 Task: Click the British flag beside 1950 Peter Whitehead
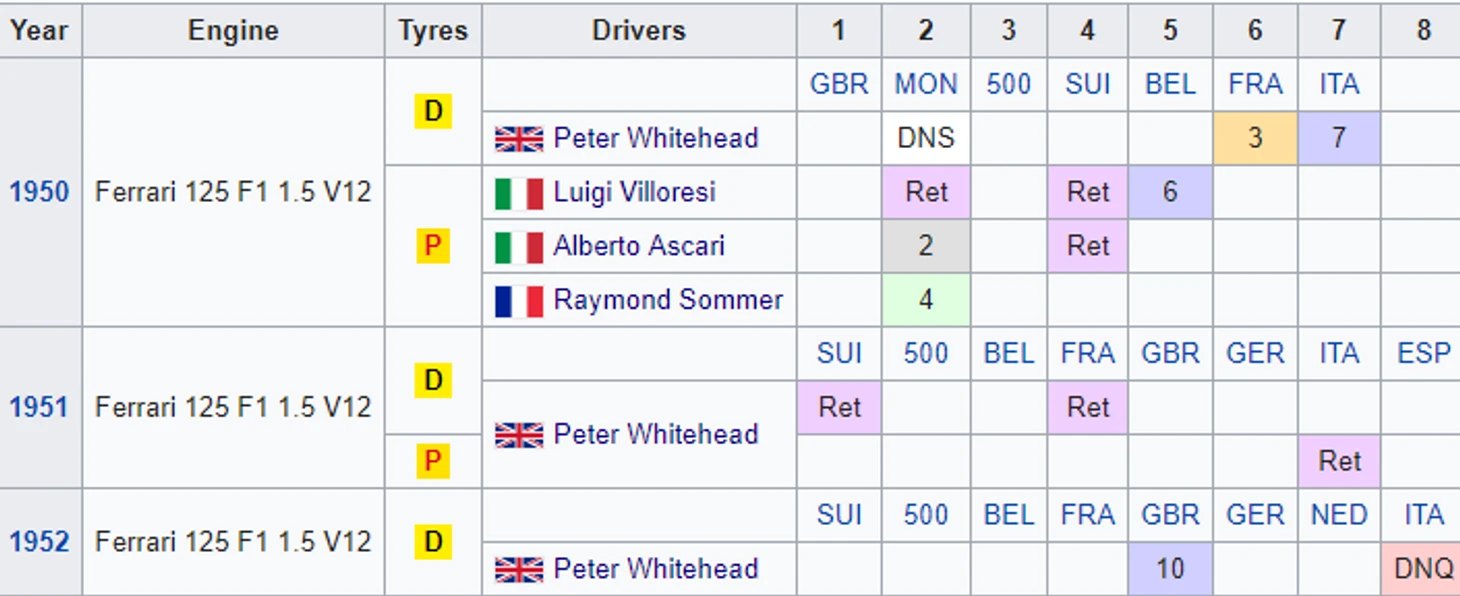tap(519, 138)
